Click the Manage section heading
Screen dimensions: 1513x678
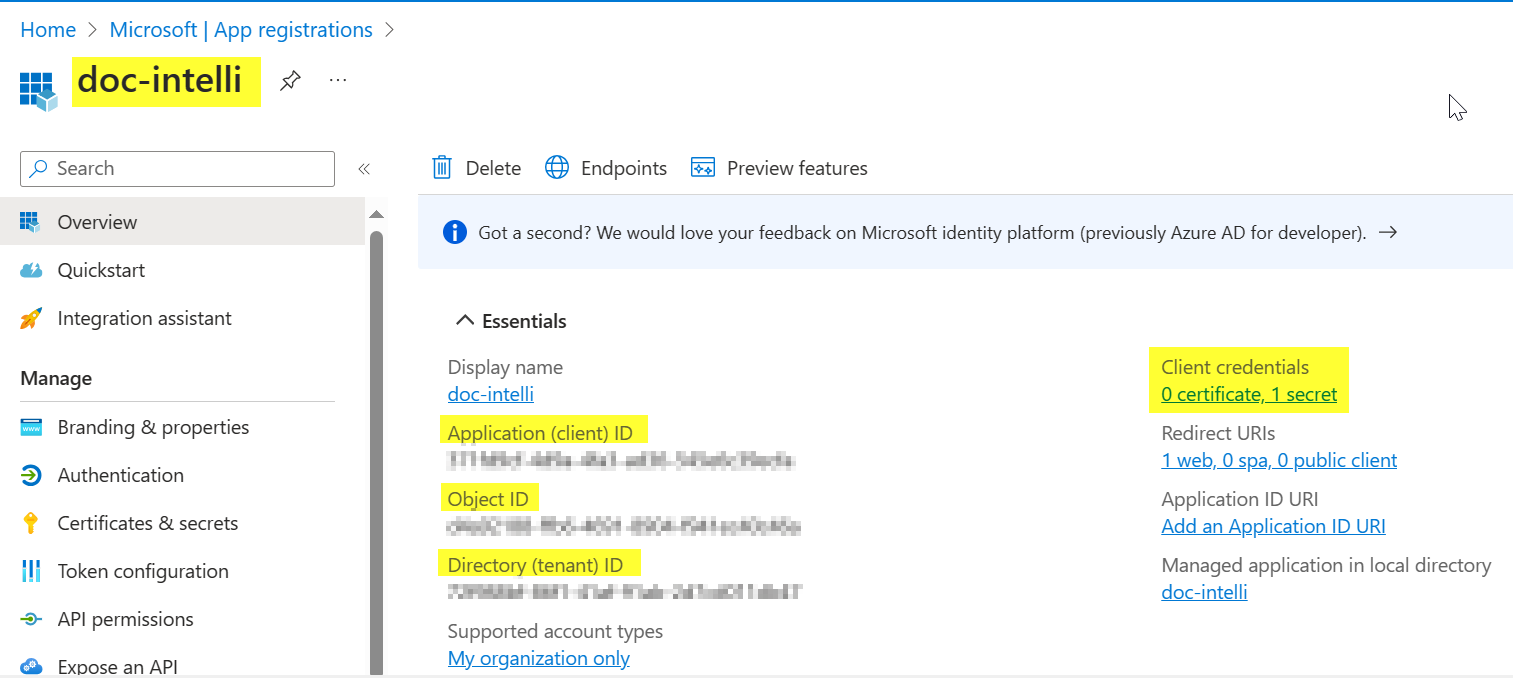click(x=56, y=378)
